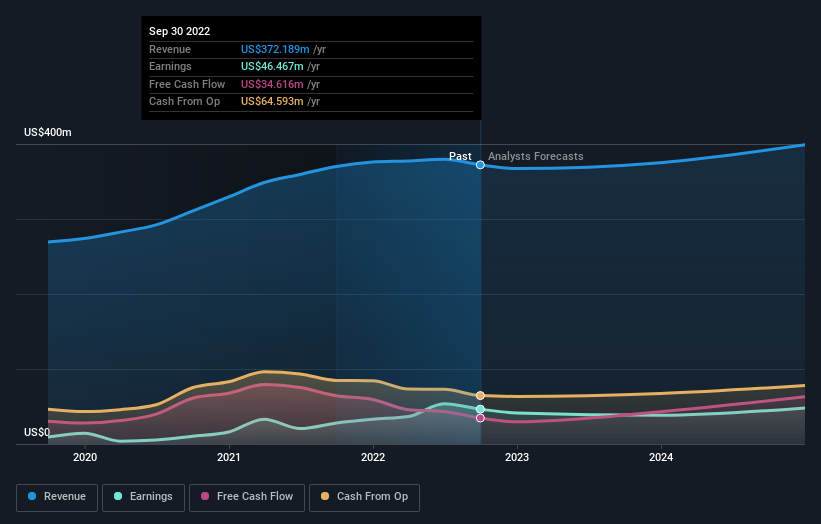Image resolution: width=821 pixels, height=524 pixels.
Task: Click the US$372.189m revenue value
Action: coord(275,49)
